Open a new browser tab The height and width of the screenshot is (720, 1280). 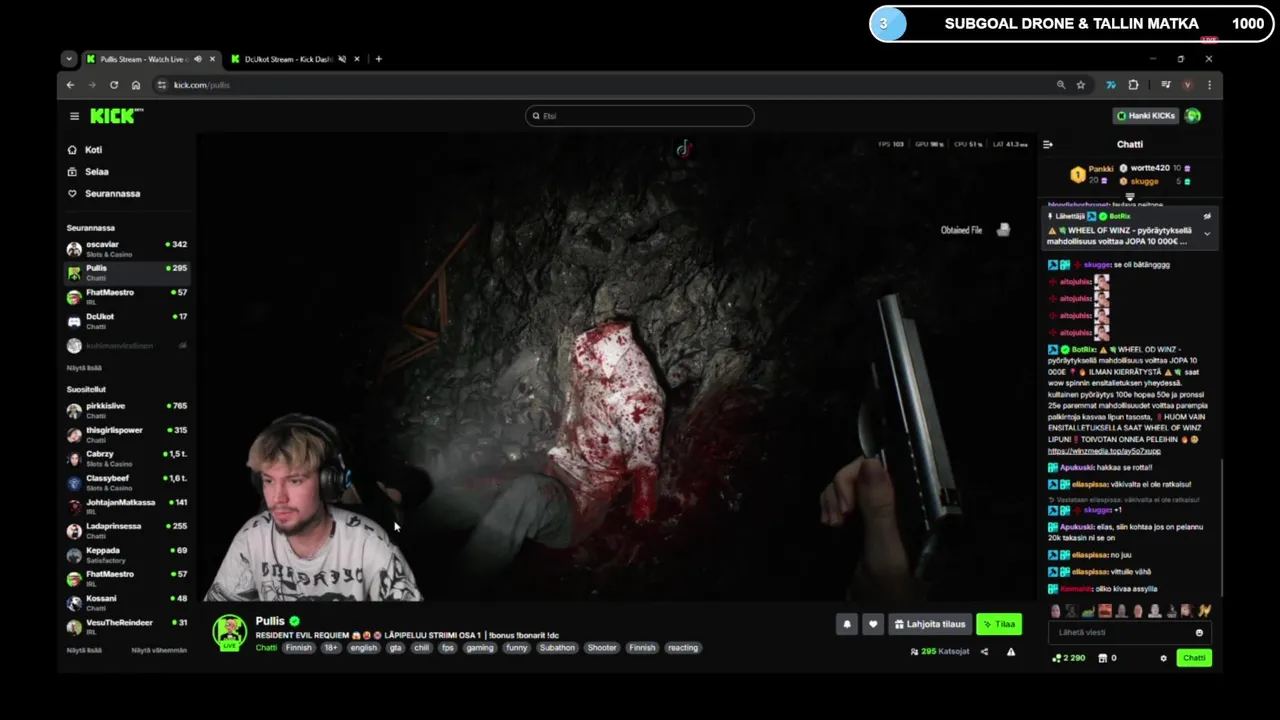click(x=378, y=59)
